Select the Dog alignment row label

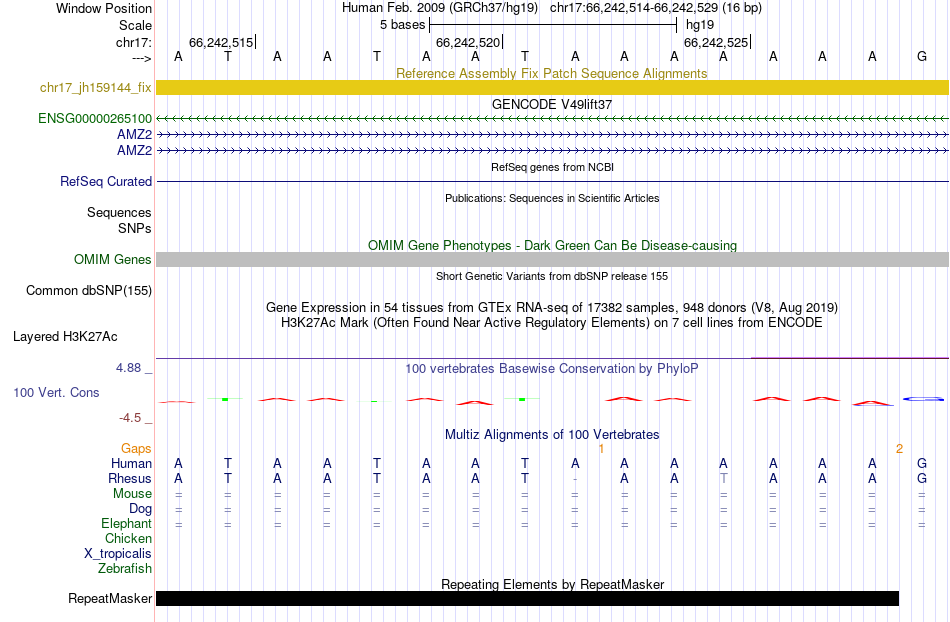[140, 509]
